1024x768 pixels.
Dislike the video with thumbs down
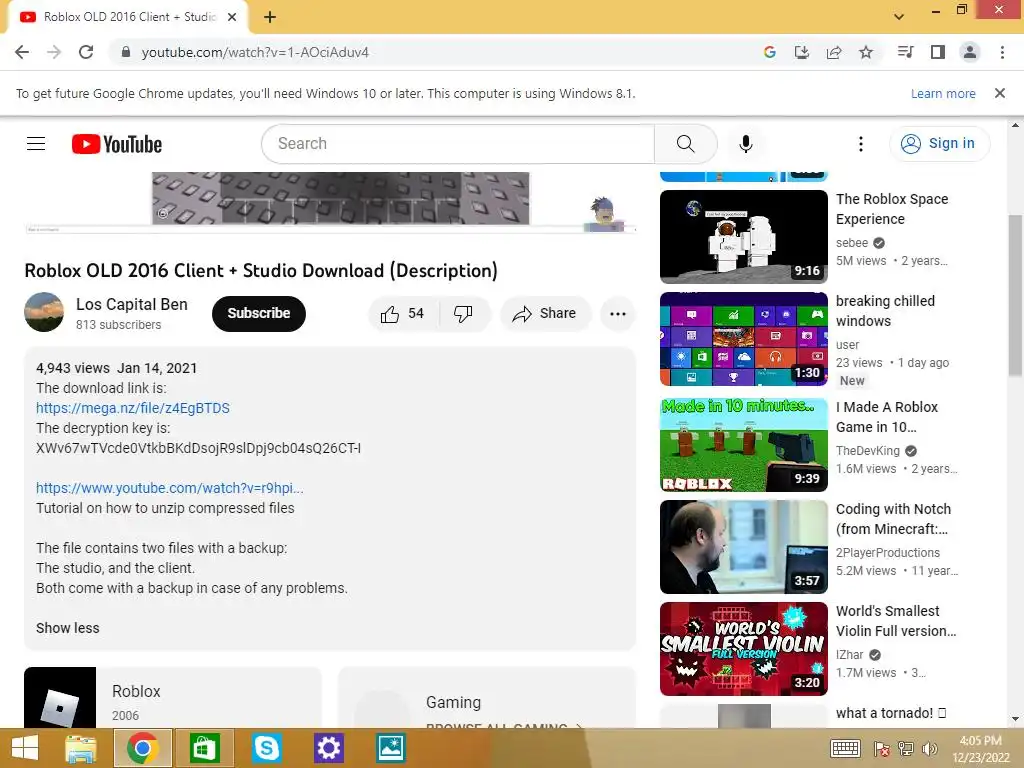tap(464, 314)
